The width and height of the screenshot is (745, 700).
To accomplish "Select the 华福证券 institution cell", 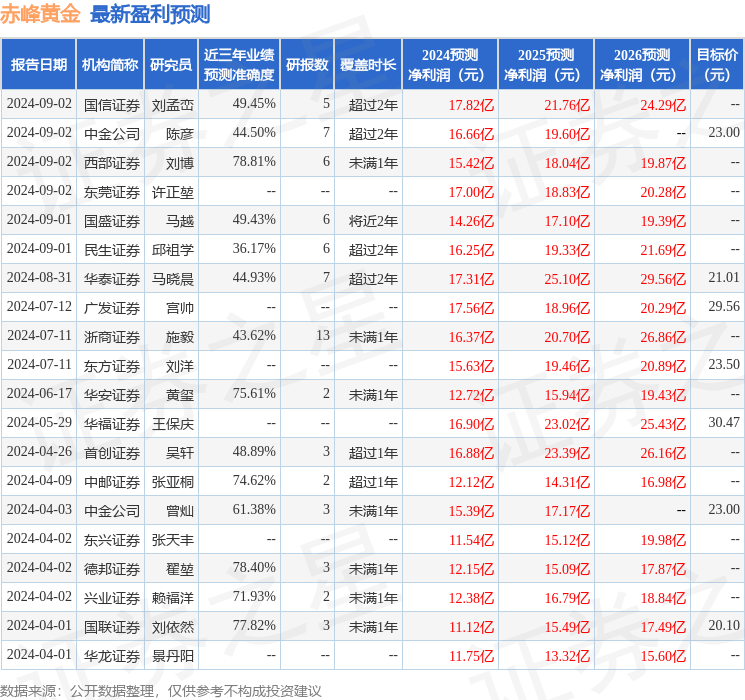I will [112, 424].
